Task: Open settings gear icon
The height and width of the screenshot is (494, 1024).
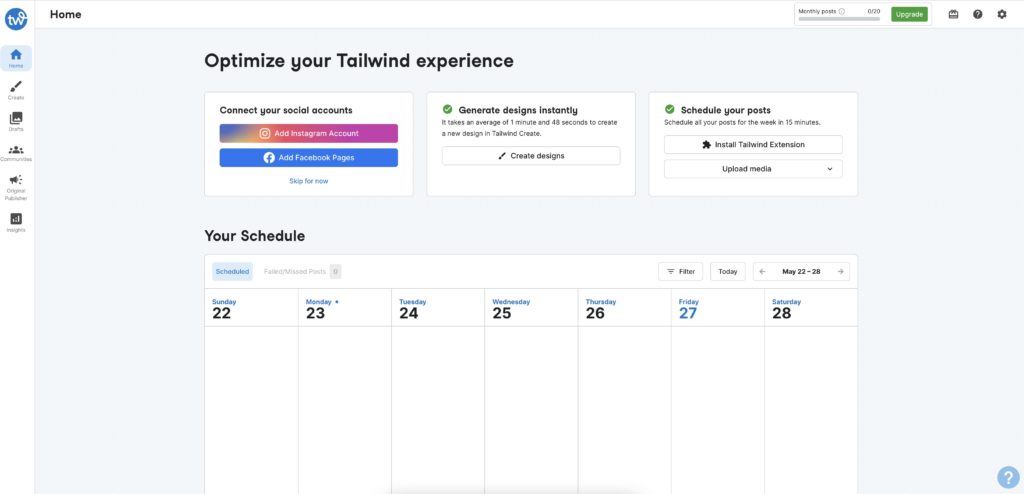Action: [x=1002, y=14]
